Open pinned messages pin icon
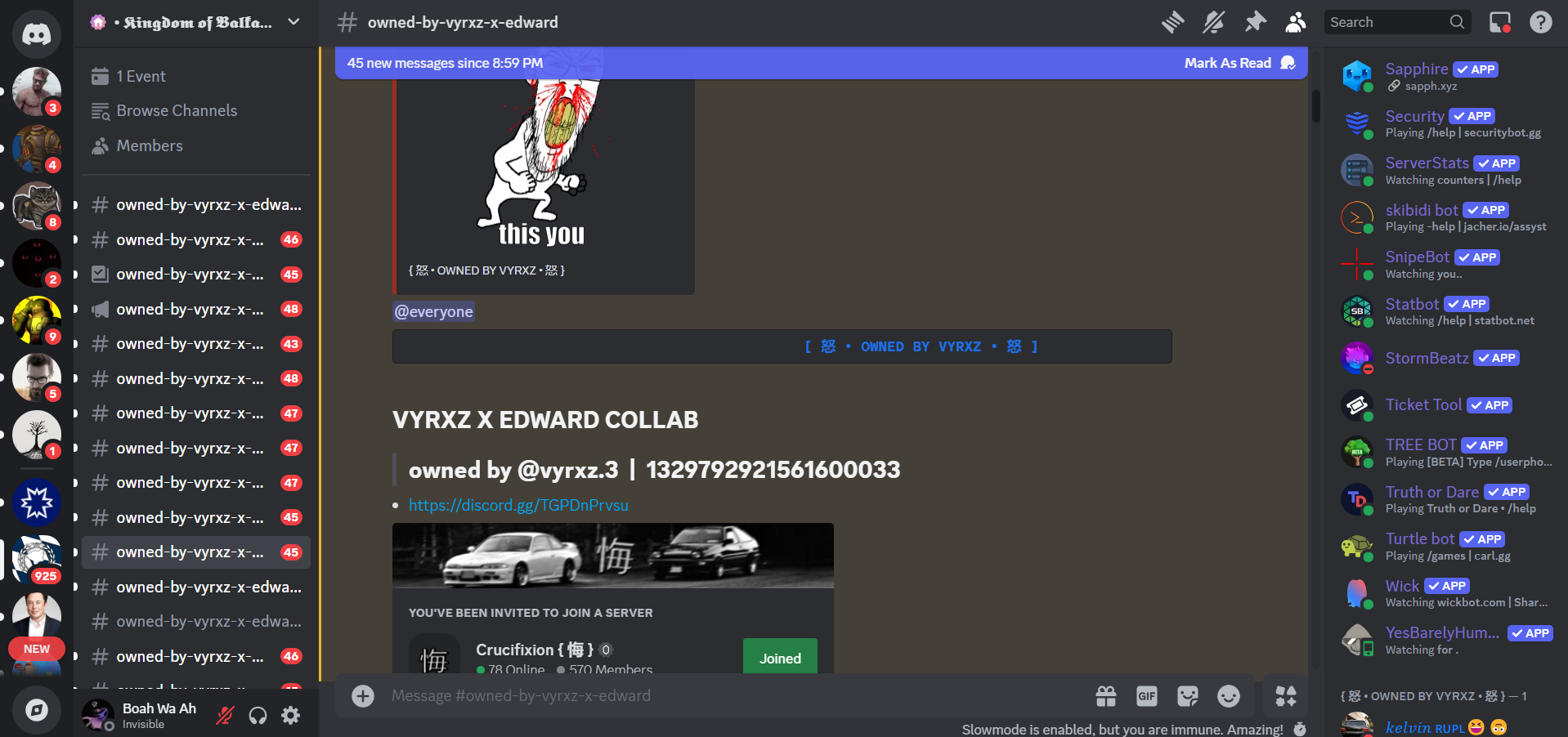The width and height of the screenshot is (1568, 737). coord(1255,22)
